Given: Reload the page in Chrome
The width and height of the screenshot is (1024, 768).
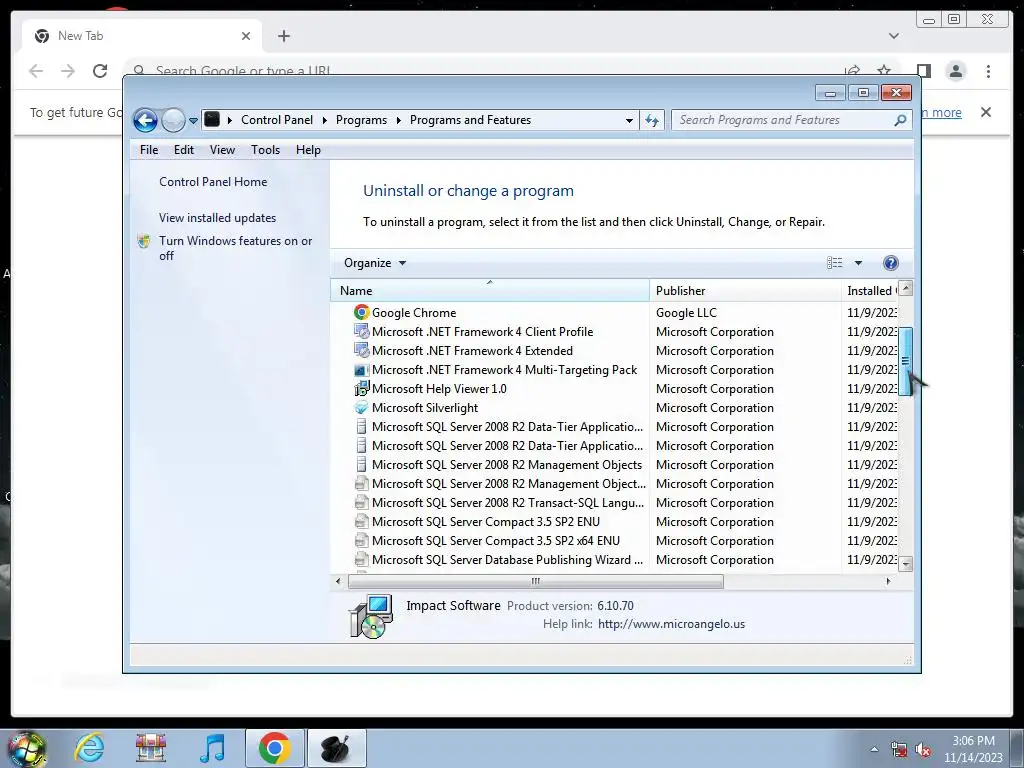Looking at the screenshot, I should coord(99,71).
